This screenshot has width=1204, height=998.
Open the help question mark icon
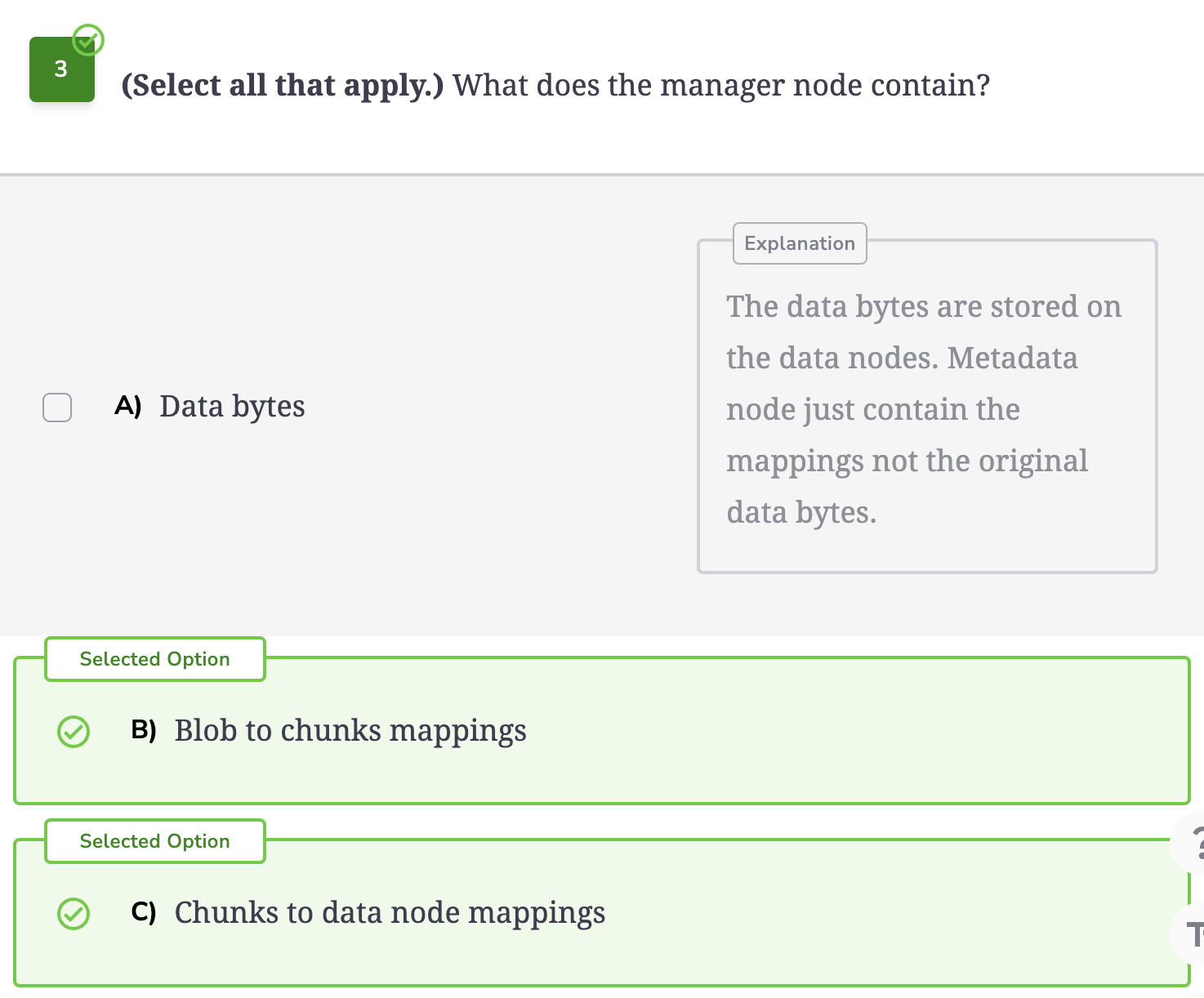pos(1193,843)
